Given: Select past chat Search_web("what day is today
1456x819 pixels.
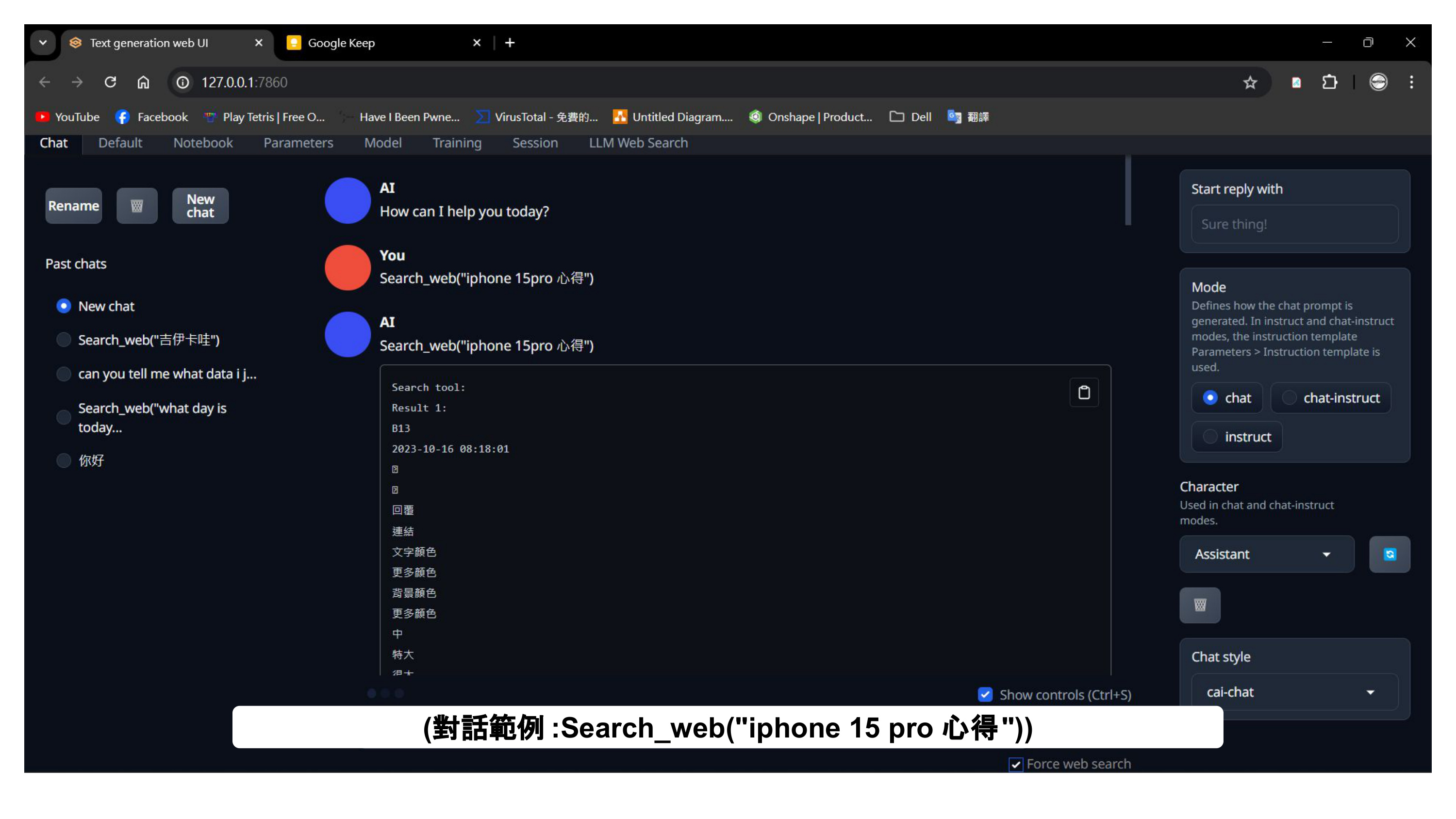Looking at the screenshot, I should coord(141,418).
